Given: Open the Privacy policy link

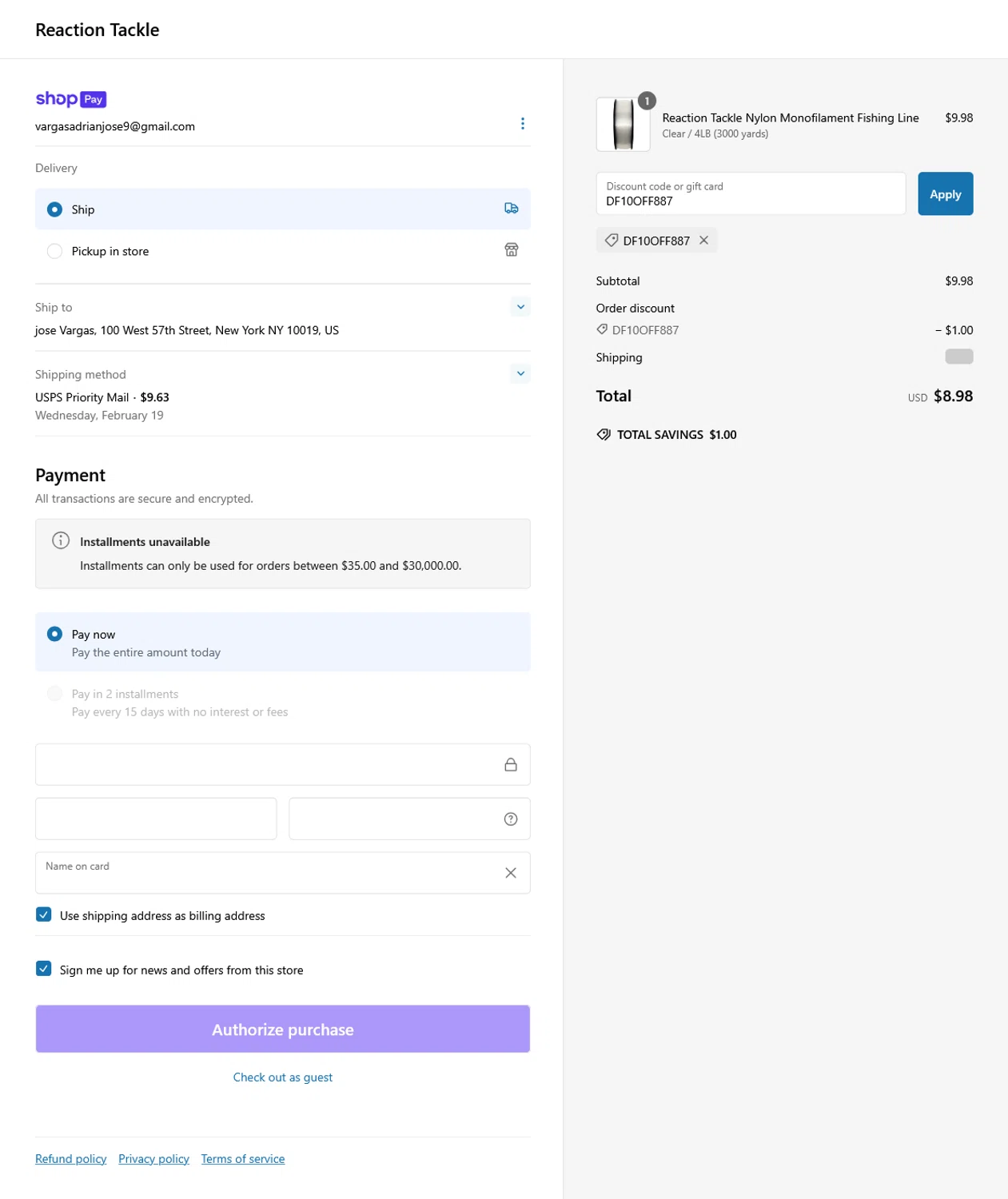Looking at the screenshot, I should coord(153,1159).
